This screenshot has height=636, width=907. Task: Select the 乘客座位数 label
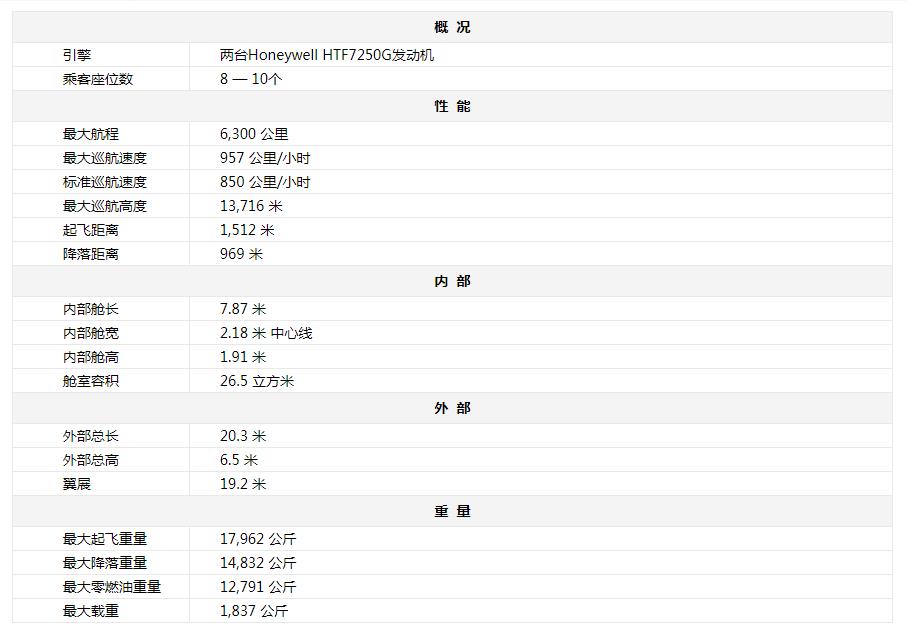tap(97, 79)
